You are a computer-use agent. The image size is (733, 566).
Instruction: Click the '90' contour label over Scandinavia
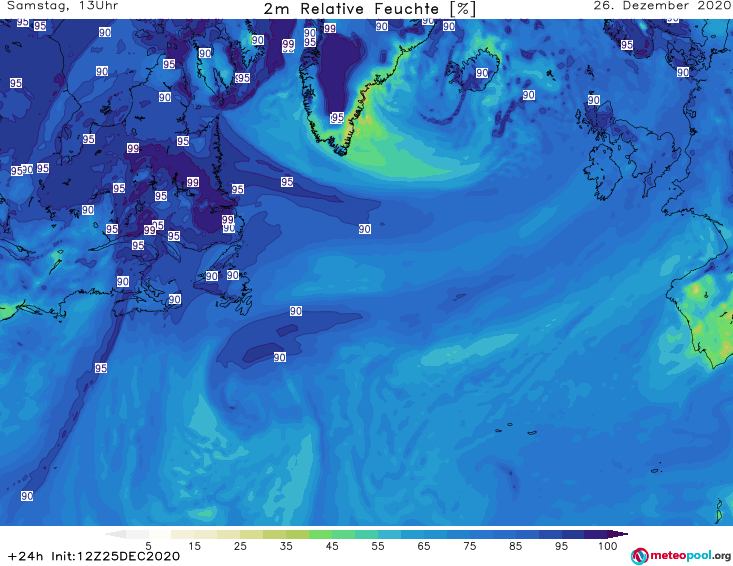(683, 72)
